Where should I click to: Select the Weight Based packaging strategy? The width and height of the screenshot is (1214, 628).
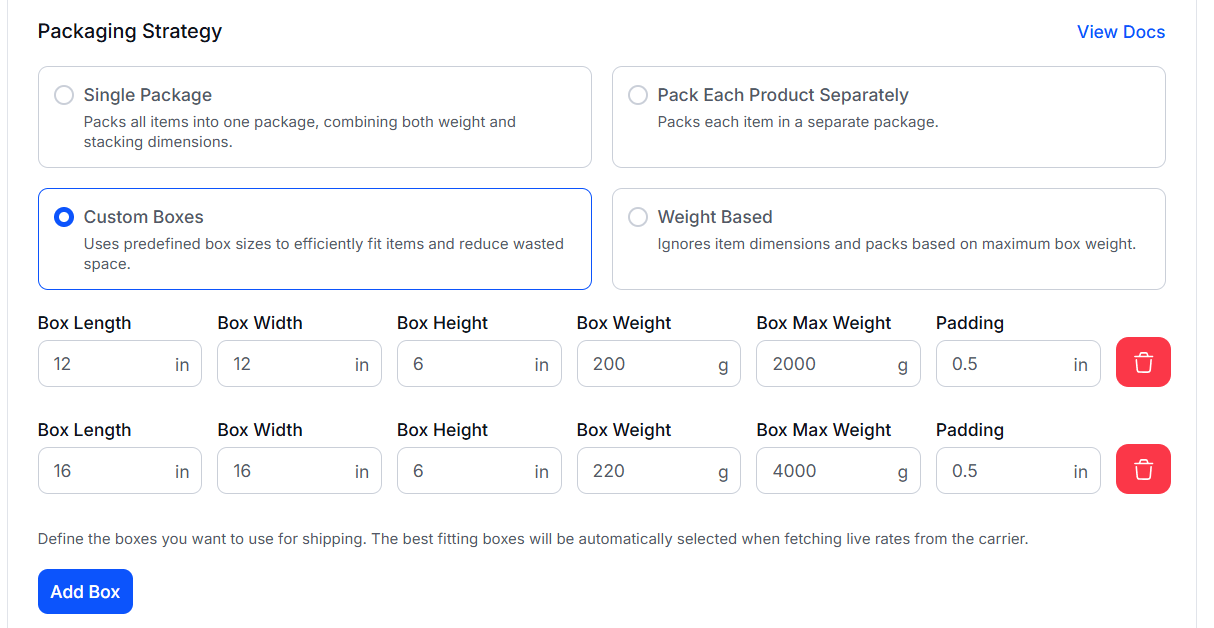coord(638,217)
